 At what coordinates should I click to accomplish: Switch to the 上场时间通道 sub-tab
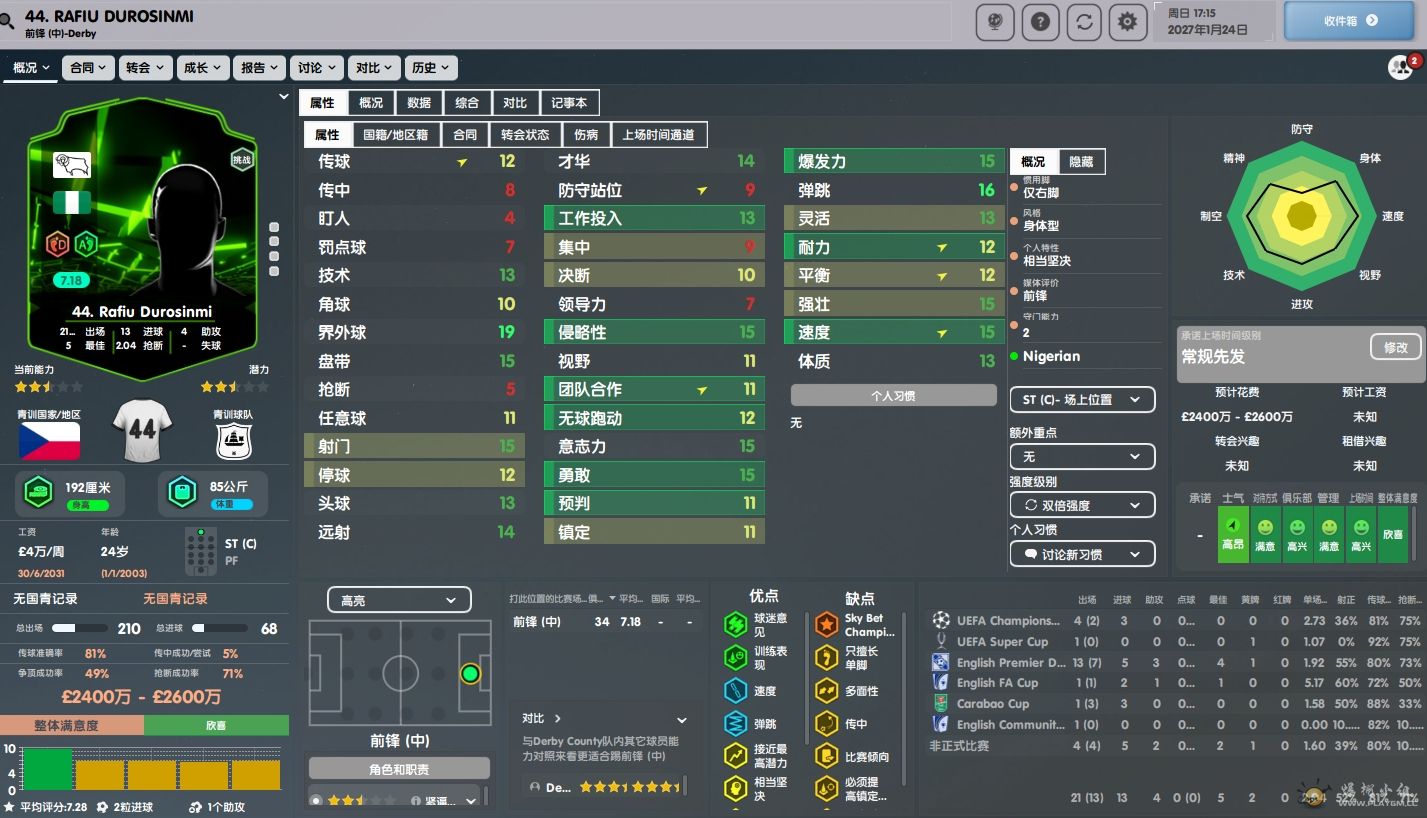tap(658, 134)
